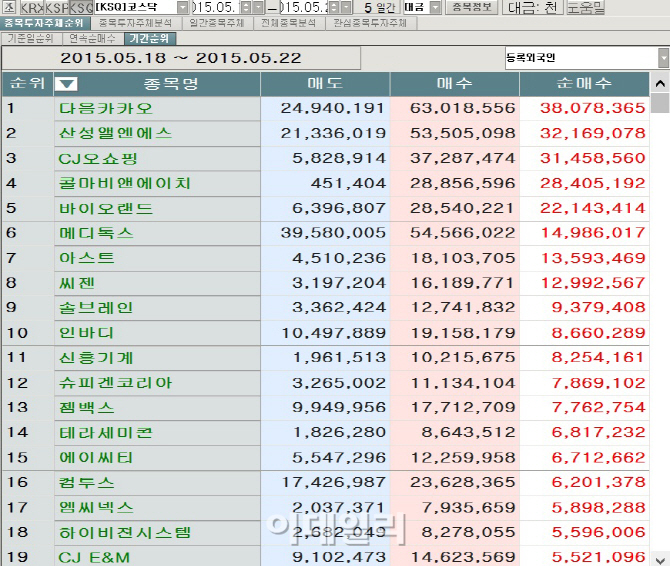
Task: Open the [KSQ]코스닥 market dropdown
Action: 183,7
